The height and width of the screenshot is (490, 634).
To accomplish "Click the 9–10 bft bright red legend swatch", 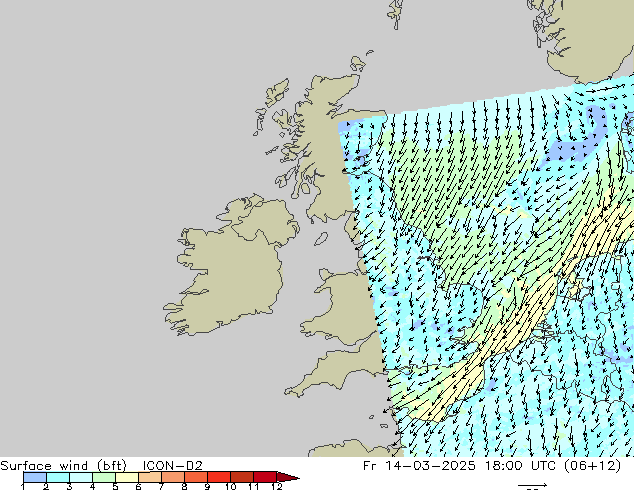I will [x=219, y=477].
